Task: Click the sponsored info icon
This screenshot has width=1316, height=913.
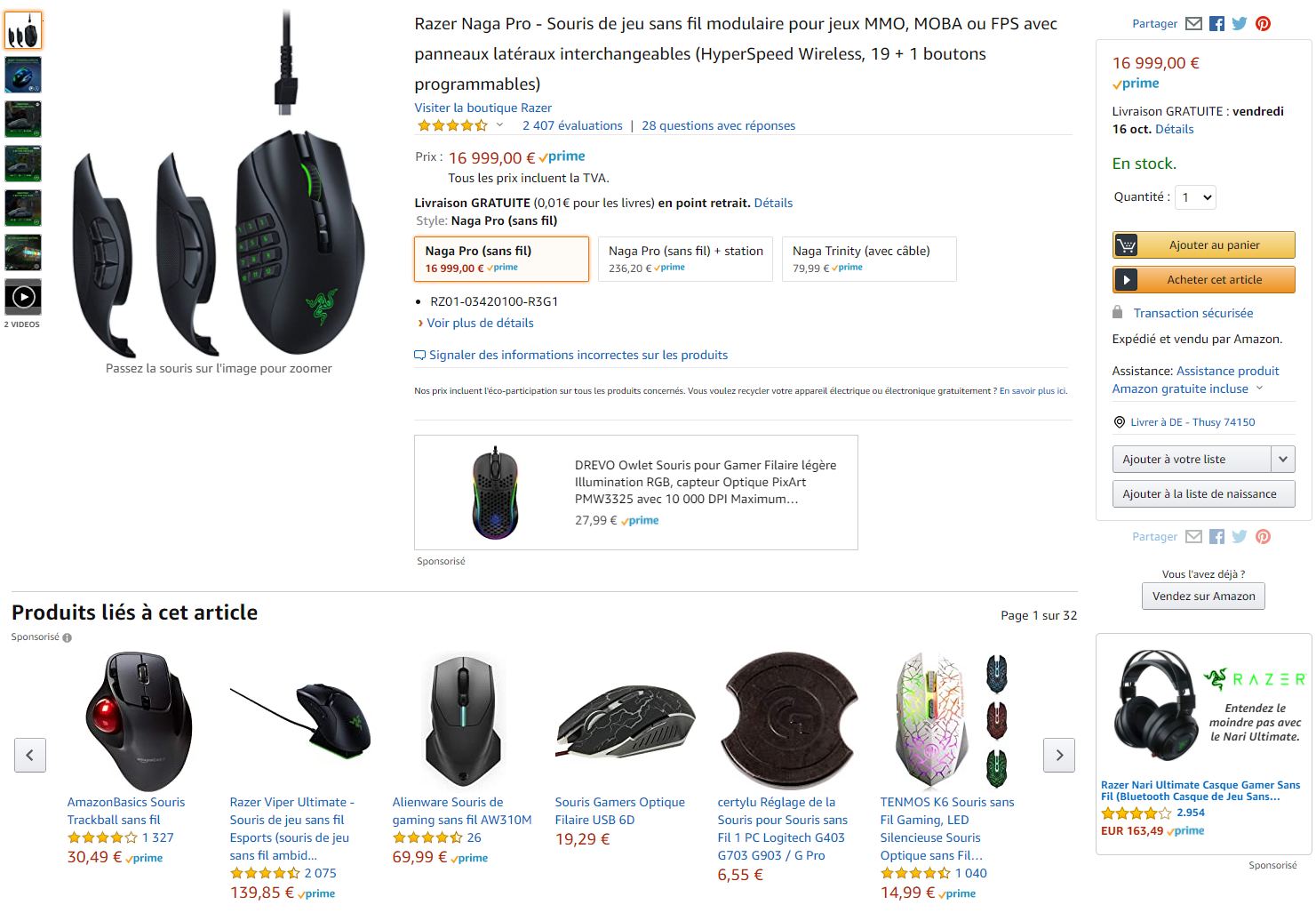Action: point(68,637)
